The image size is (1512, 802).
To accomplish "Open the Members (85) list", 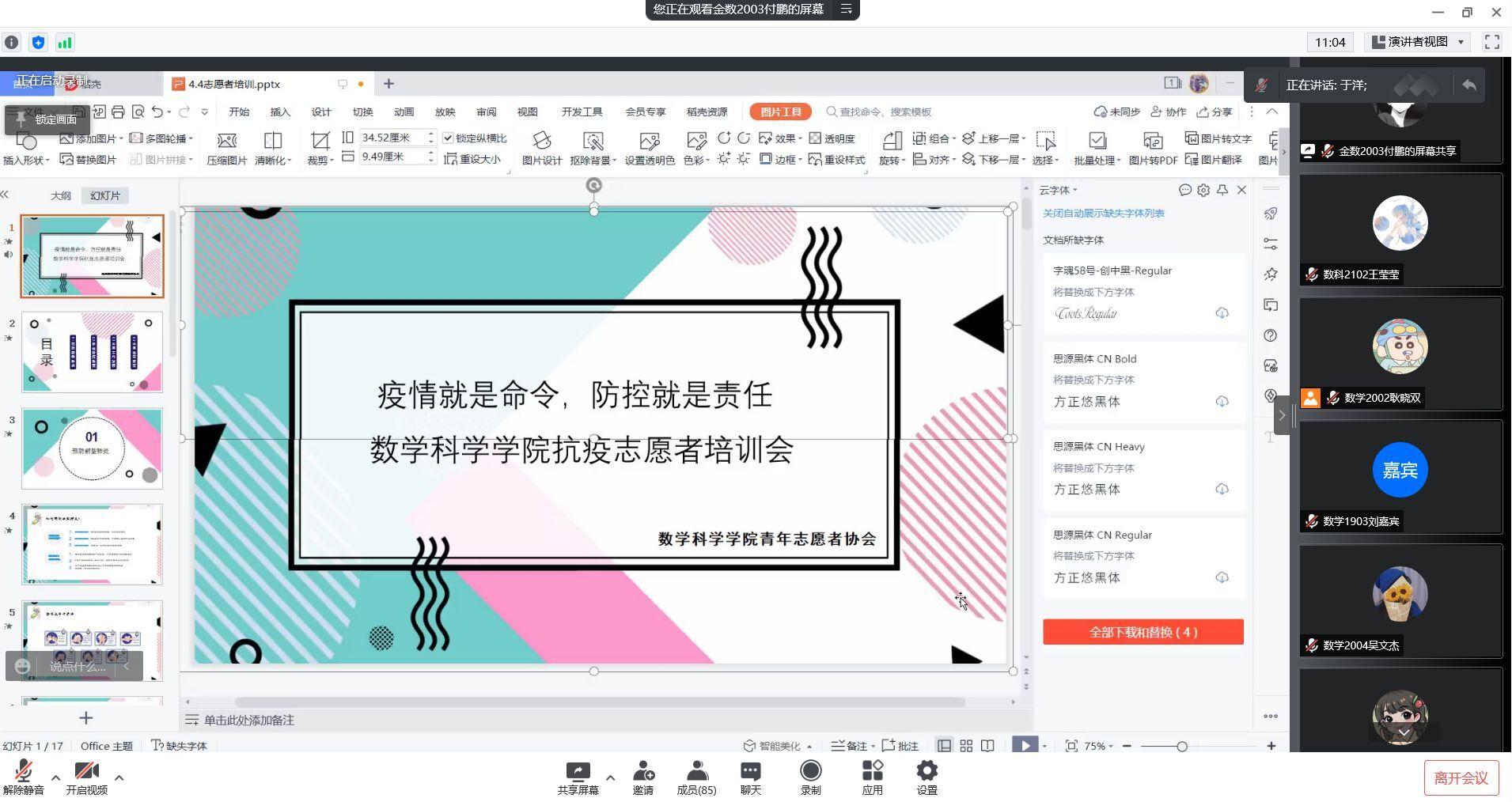I will pos(696,771).
